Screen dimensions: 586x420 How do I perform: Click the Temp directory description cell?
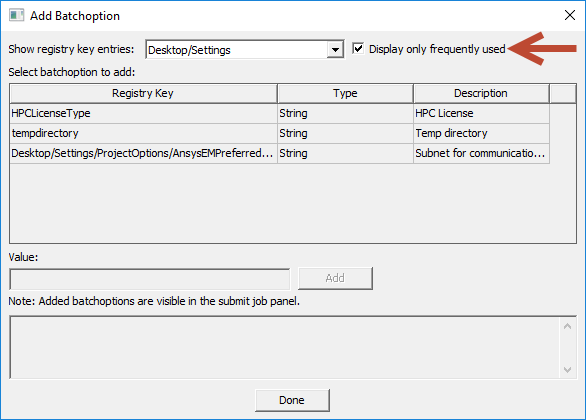point(481,133)
